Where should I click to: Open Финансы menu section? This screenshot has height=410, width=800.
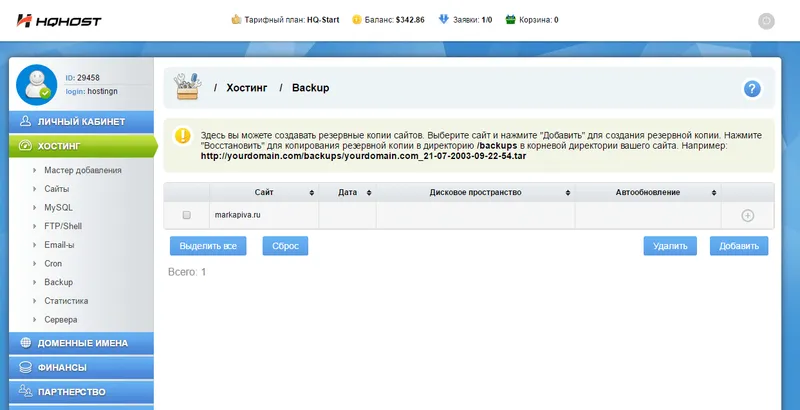(x=81, y=368)
